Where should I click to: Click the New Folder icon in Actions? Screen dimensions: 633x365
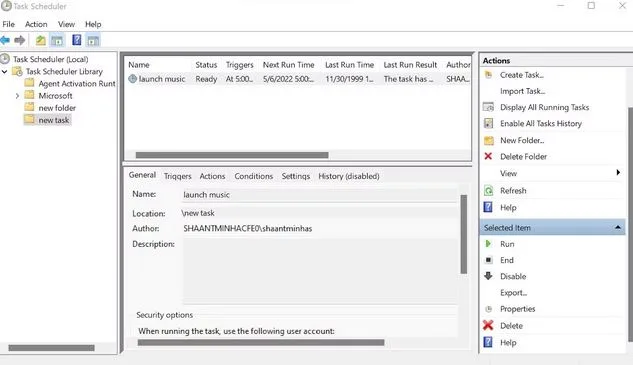pos(488,140)
